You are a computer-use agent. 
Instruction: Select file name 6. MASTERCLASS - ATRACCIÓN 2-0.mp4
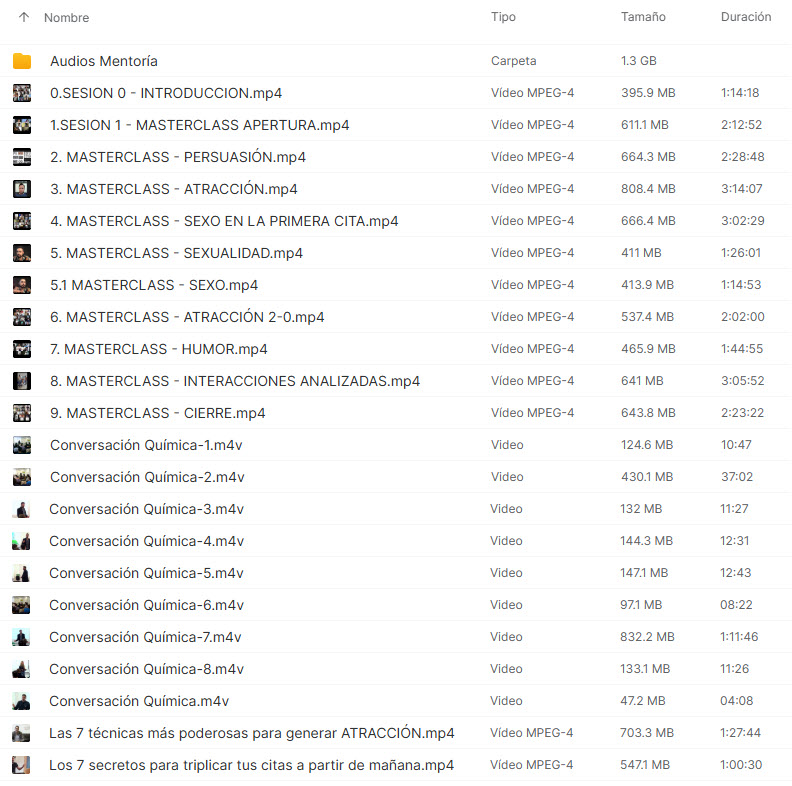click(187, 317)
